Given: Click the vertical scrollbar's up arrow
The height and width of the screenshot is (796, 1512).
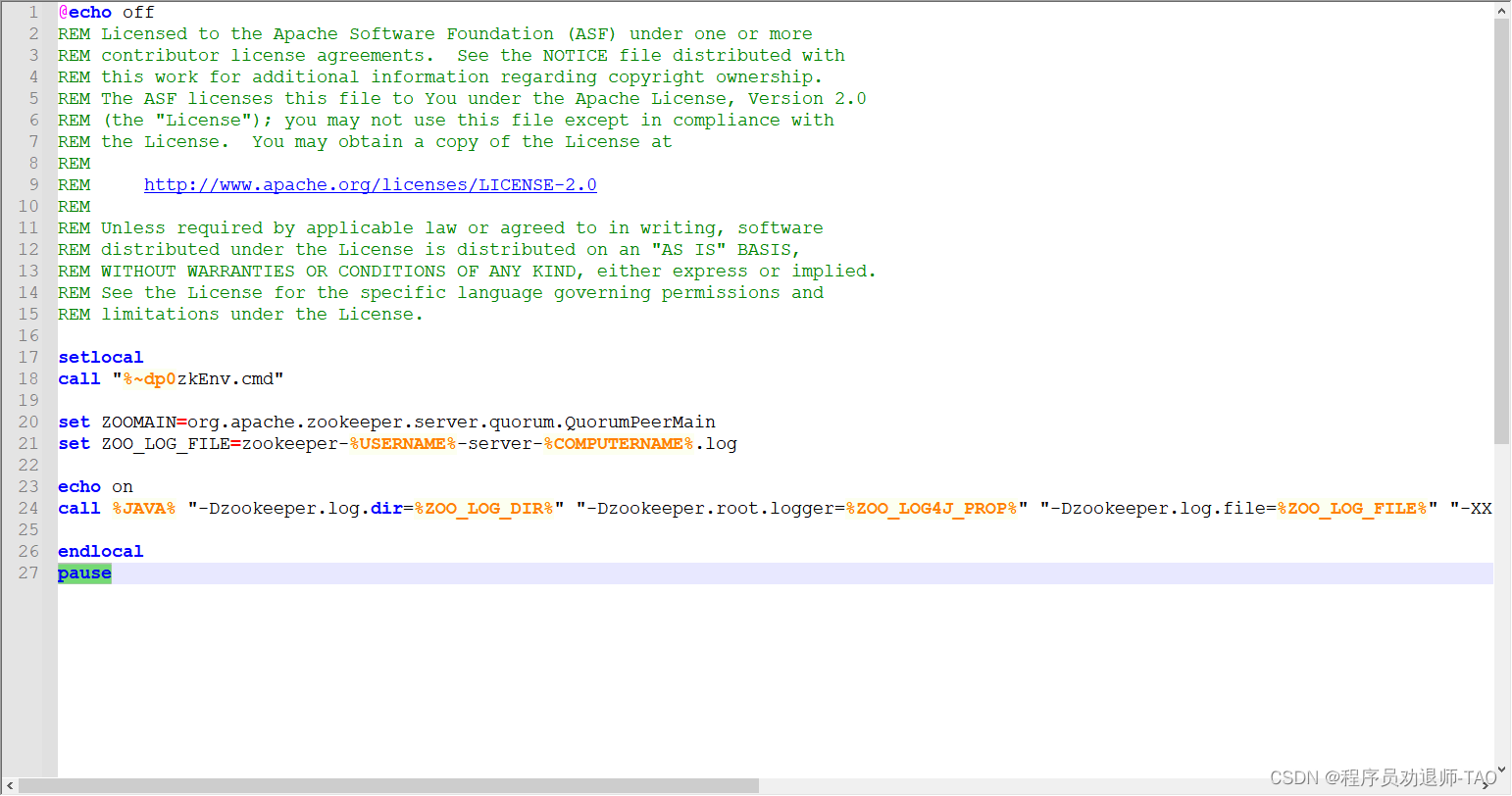Looking at the screenshot, I should click(x=1502, y=10).
